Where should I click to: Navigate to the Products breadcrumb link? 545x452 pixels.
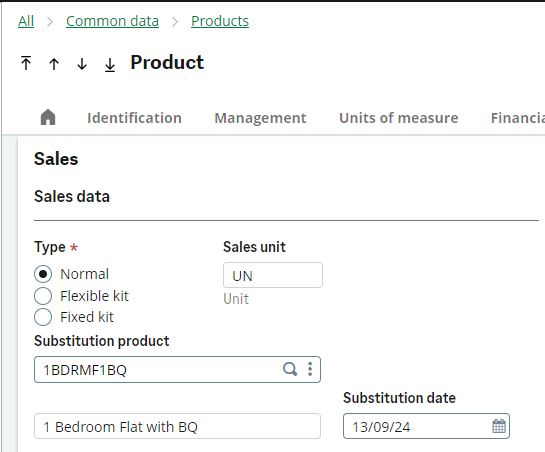[x=220, y=21]
